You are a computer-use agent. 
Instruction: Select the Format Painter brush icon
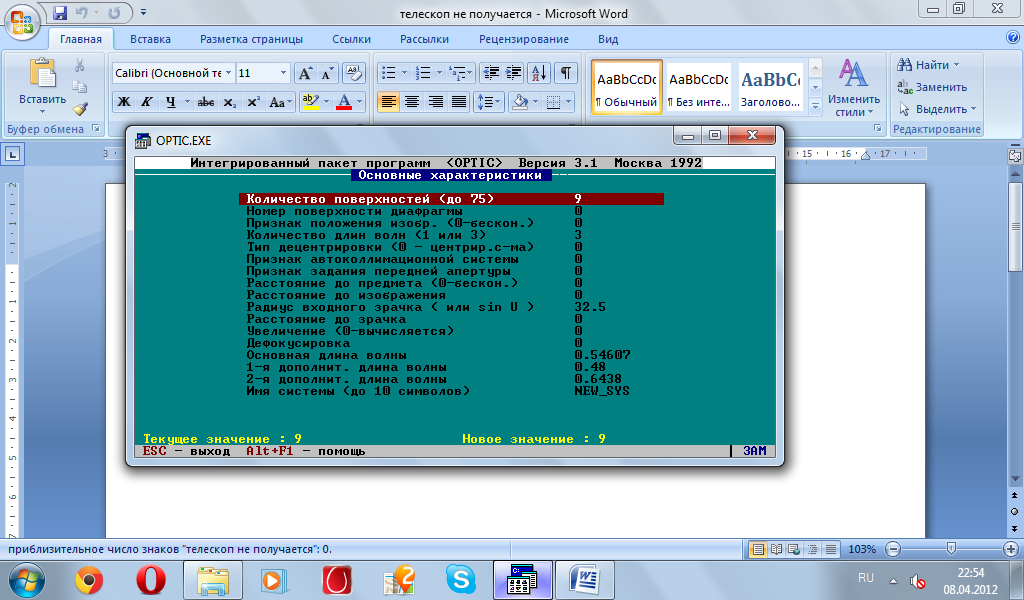(80, 108)
